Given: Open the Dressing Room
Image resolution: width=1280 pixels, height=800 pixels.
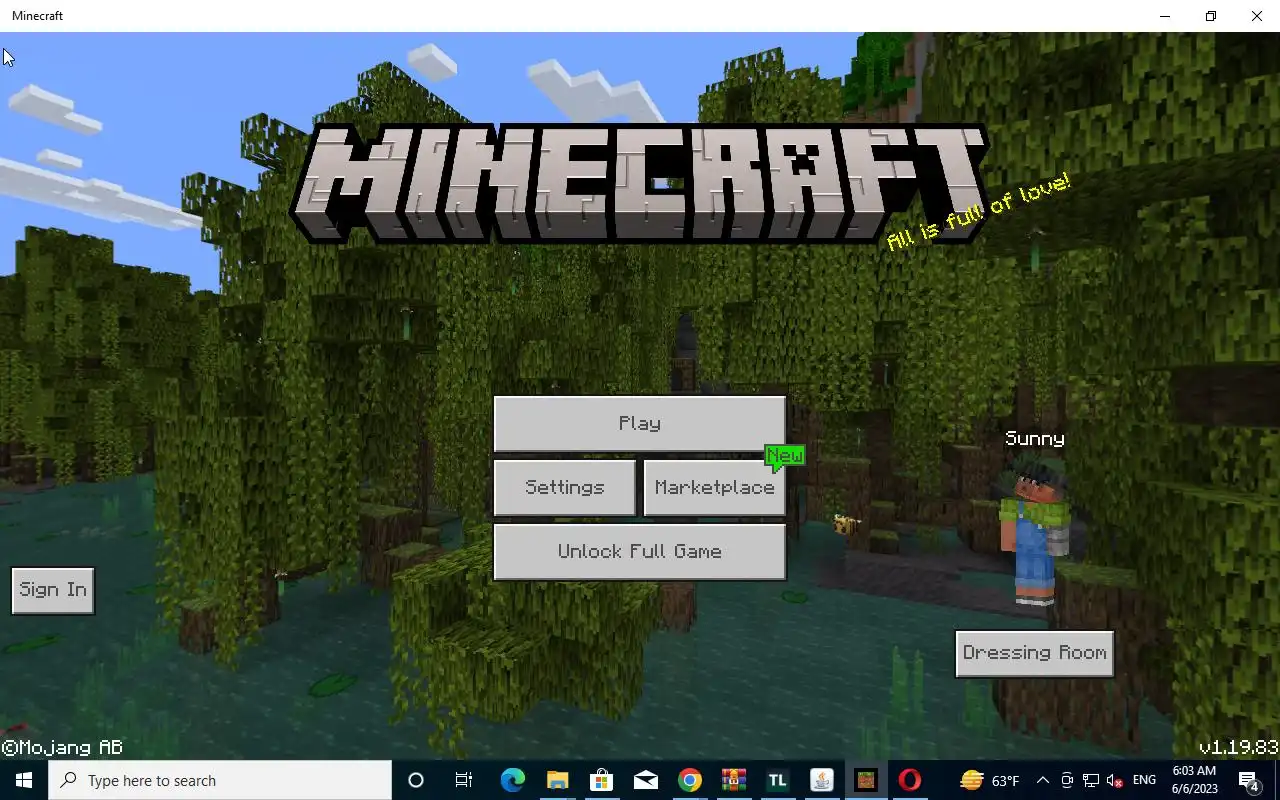Looking at the screenshot, I should (x=1034, y=653).
